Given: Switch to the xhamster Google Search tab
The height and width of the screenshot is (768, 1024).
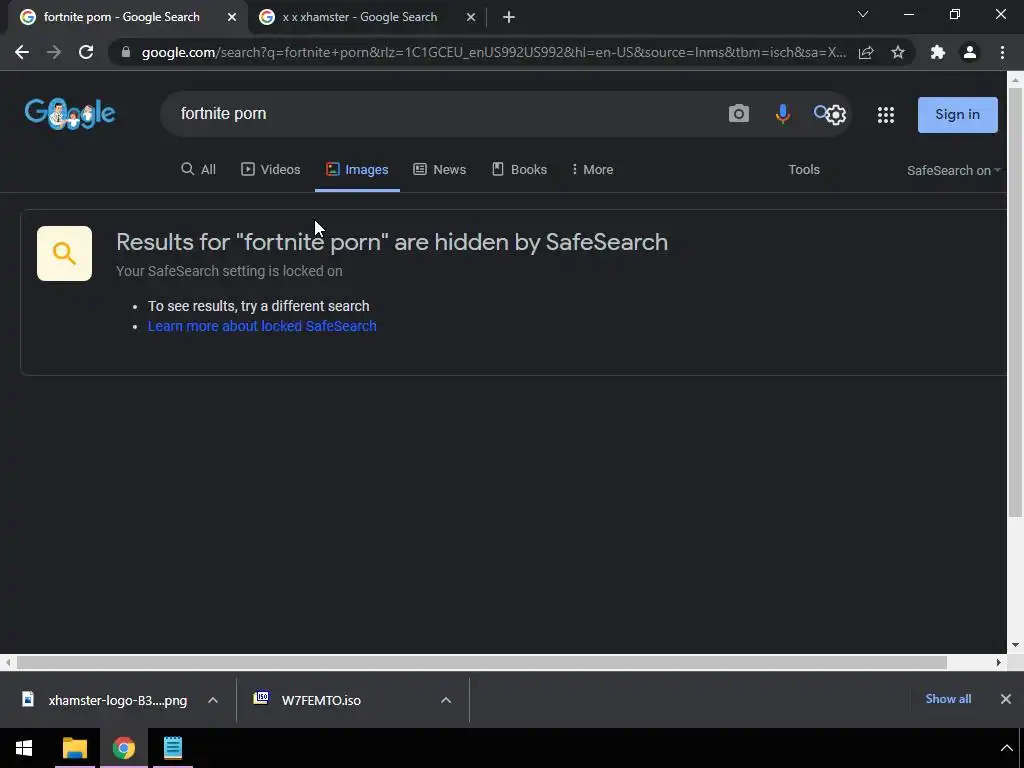Looking at the screenshot, I should pyautogui.click(x=359, y=17).
